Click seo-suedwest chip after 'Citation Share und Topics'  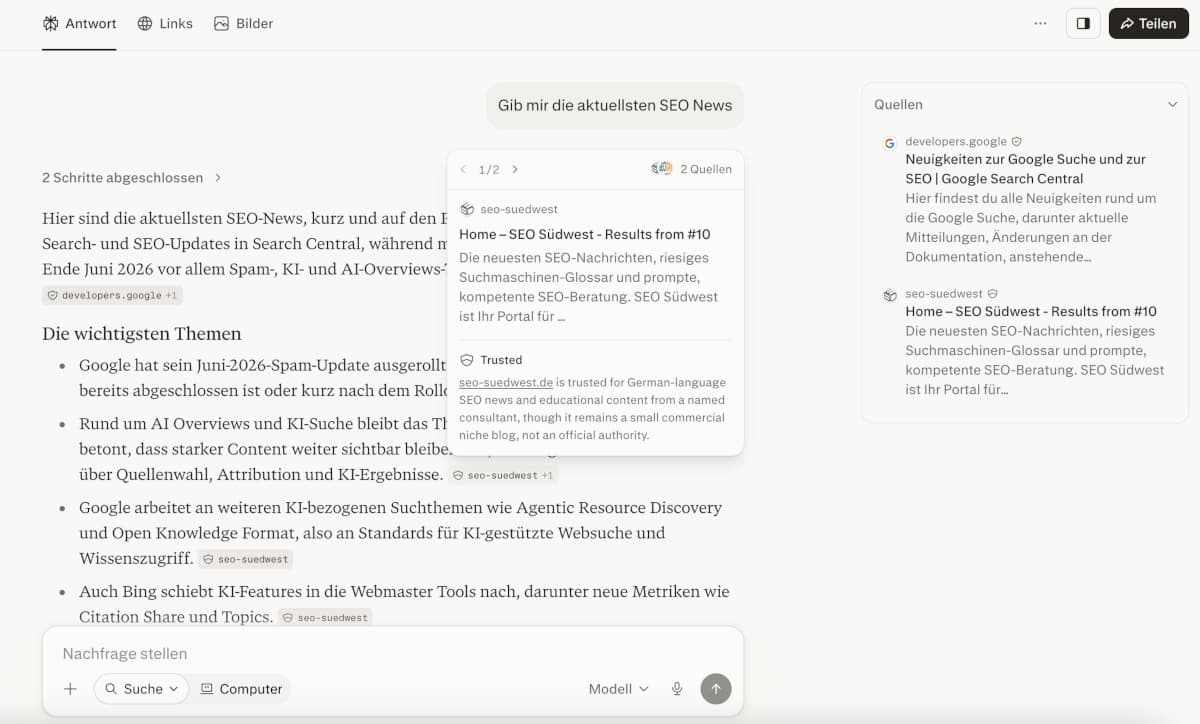click(x=325, y=617)
